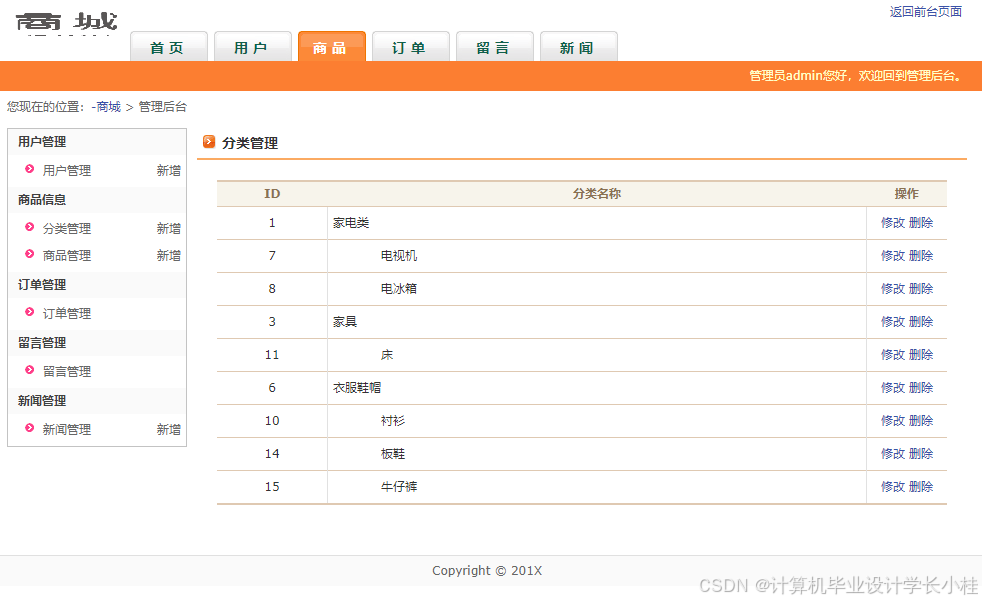982x603 pixels.
Task: Click the pink bullet icon next to 订单管理
Action: [29, 312]
